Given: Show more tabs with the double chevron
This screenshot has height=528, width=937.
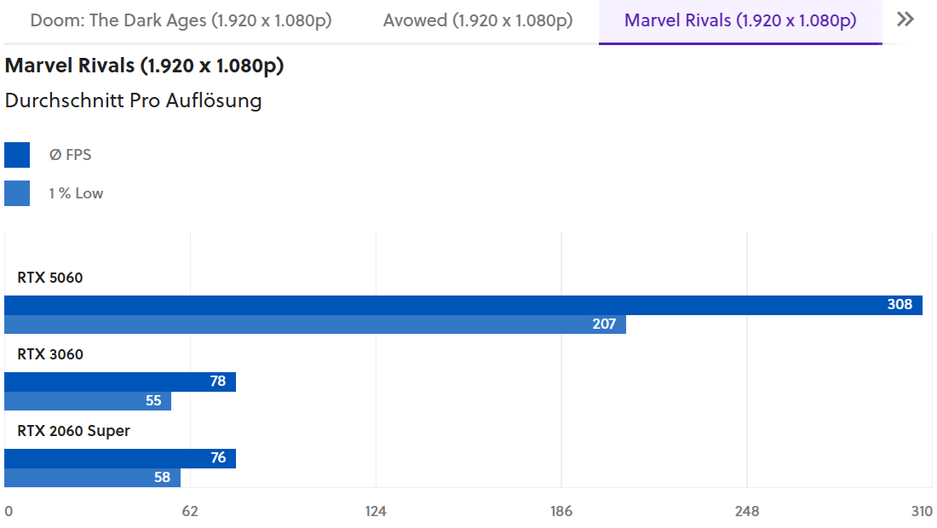Looking at the screenshot, I should pyautogui.click(x=906, y=20).
